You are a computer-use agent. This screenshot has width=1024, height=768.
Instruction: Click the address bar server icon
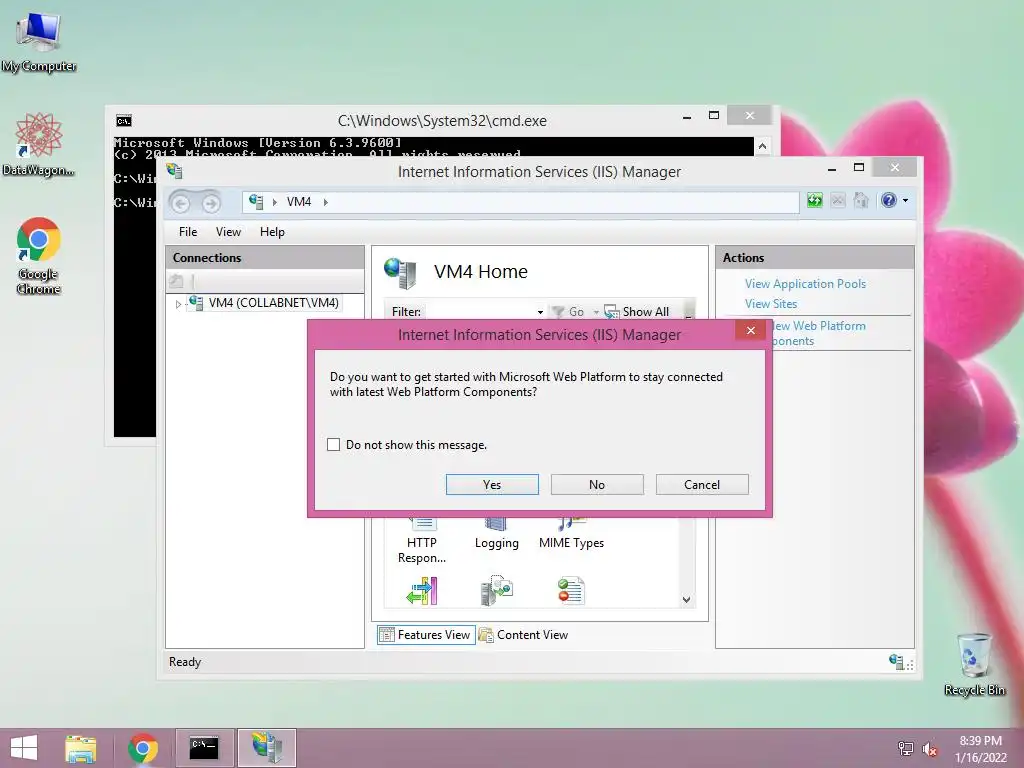[256, 202]
